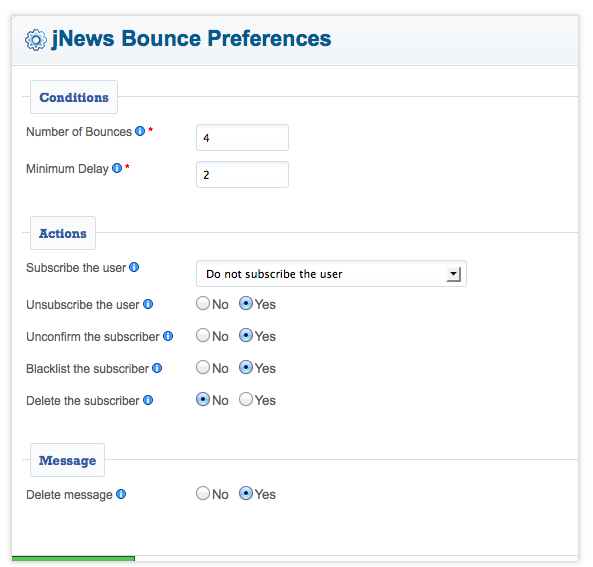Focus the Minimum Delay input field
Image resolution: width=593 pixels, height=567 pixels.
pyautogui.click(x=242, y=174)
